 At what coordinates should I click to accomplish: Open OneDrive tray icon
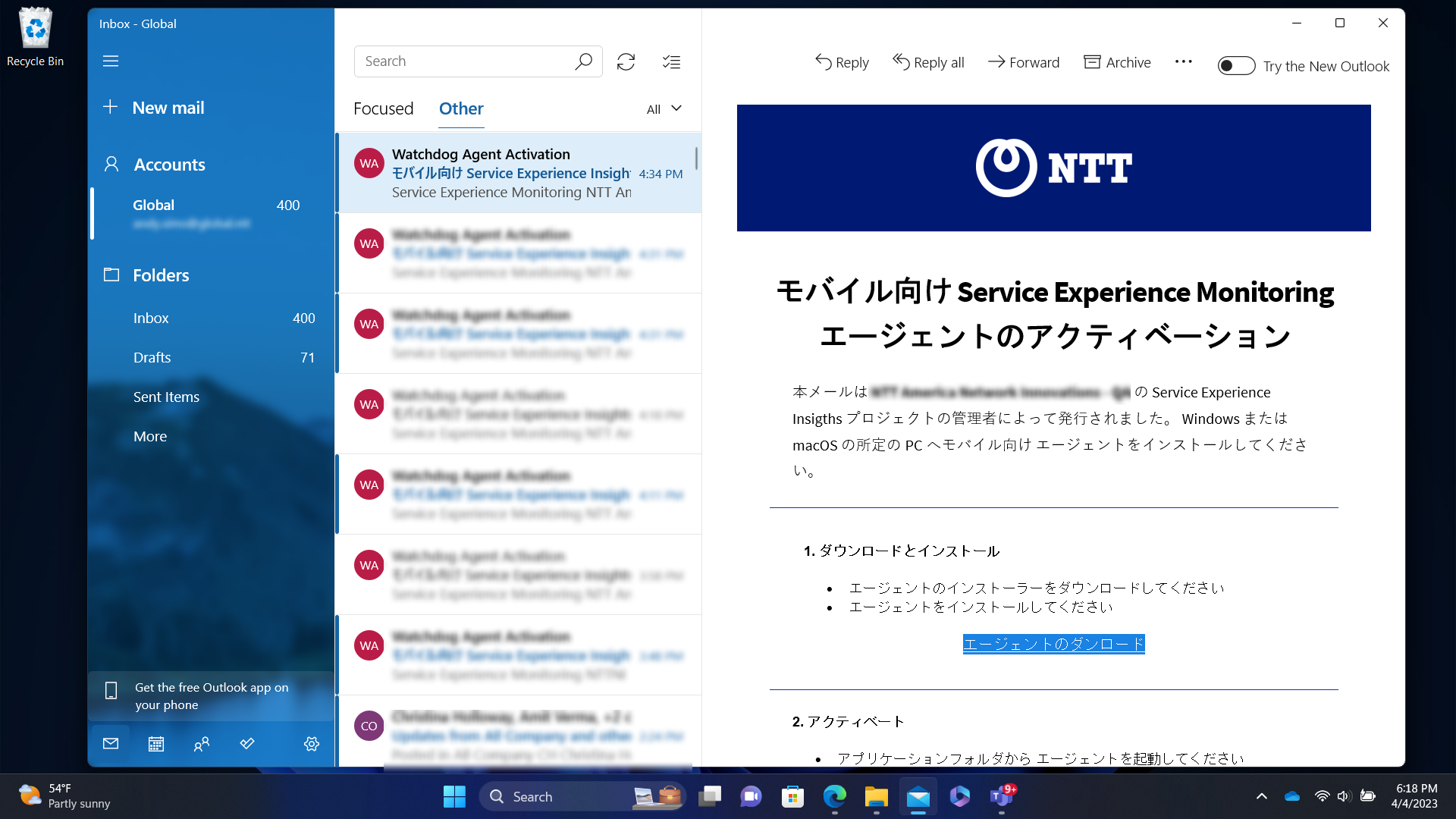(x=1292, y=796)
